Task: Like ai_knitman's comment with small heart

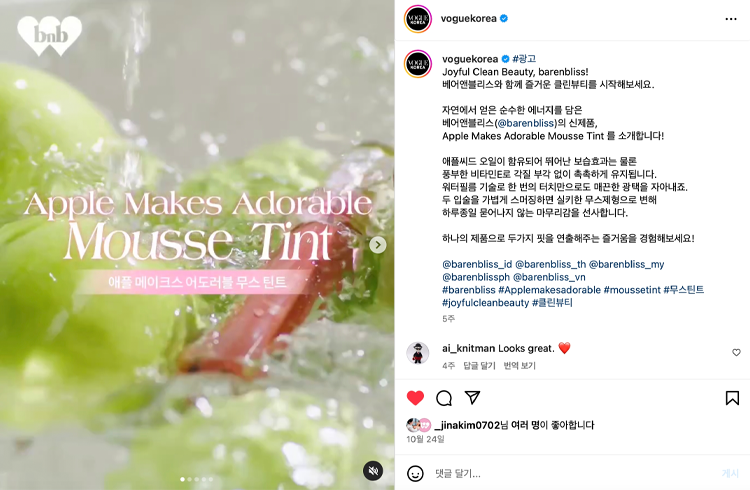Action: click(736, 353)
